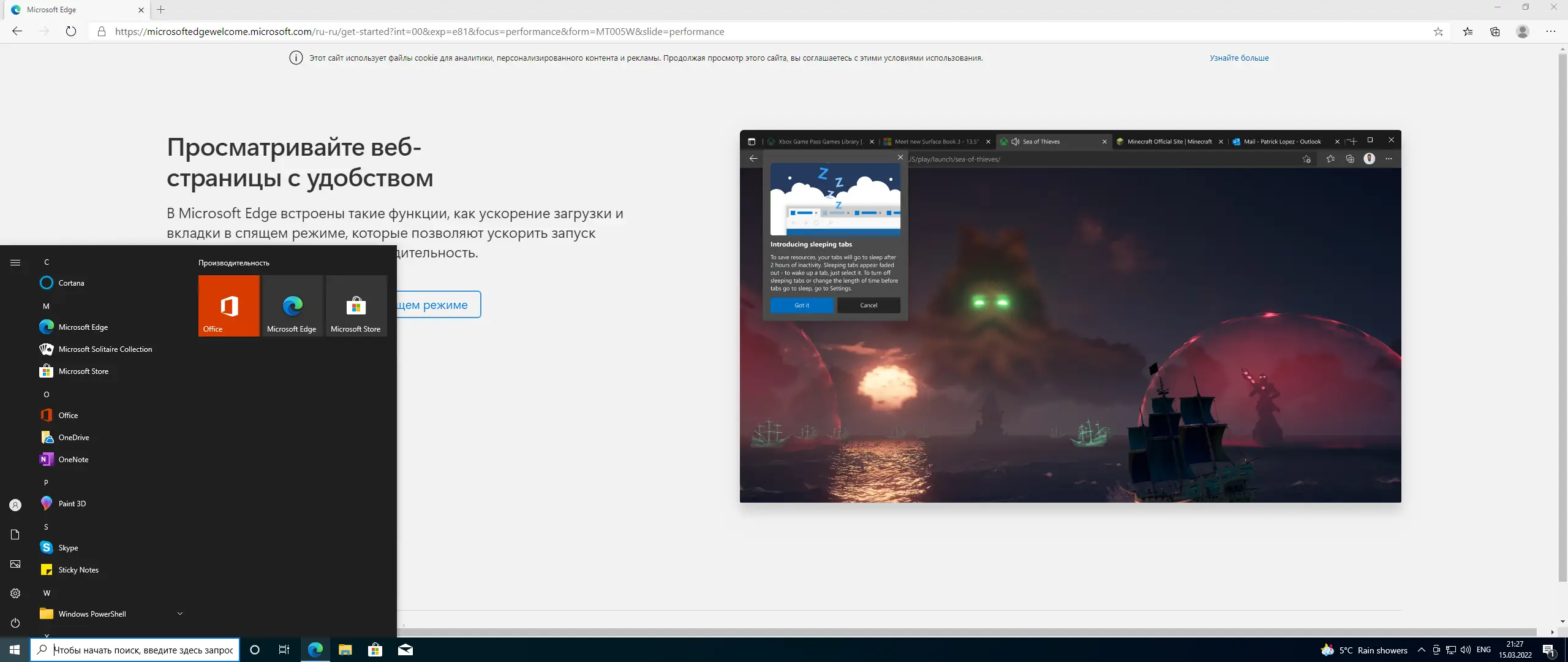Show hidden system tray icons
The height and width of the screenshot is (662, 1568).
[1422, 650]
